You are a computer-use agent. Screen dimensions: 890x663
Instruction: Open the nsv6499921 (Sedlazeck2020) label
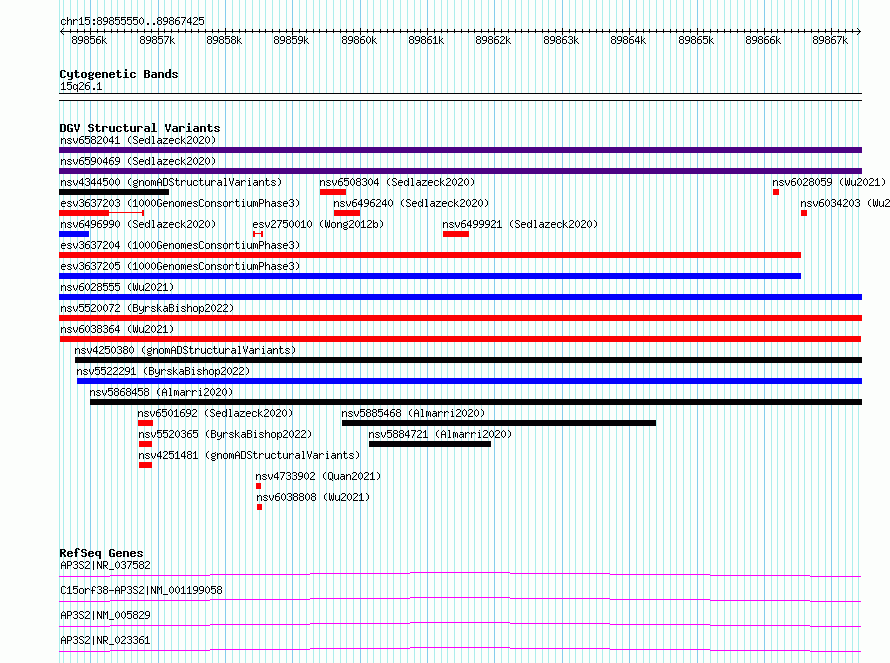[520, 224]
